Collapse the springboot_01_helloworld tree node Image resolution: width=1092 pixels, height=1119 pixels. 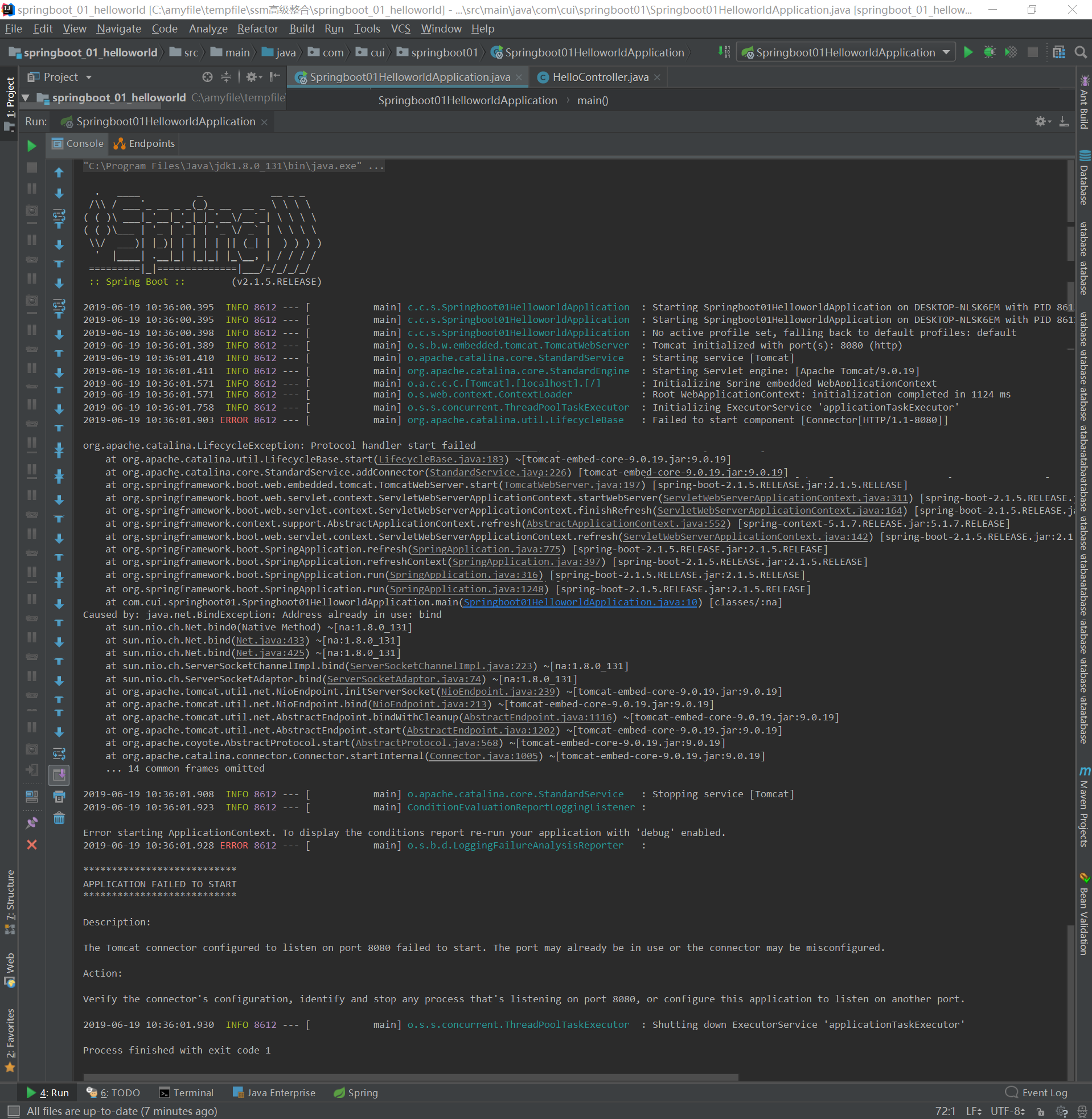pos(25,98)
